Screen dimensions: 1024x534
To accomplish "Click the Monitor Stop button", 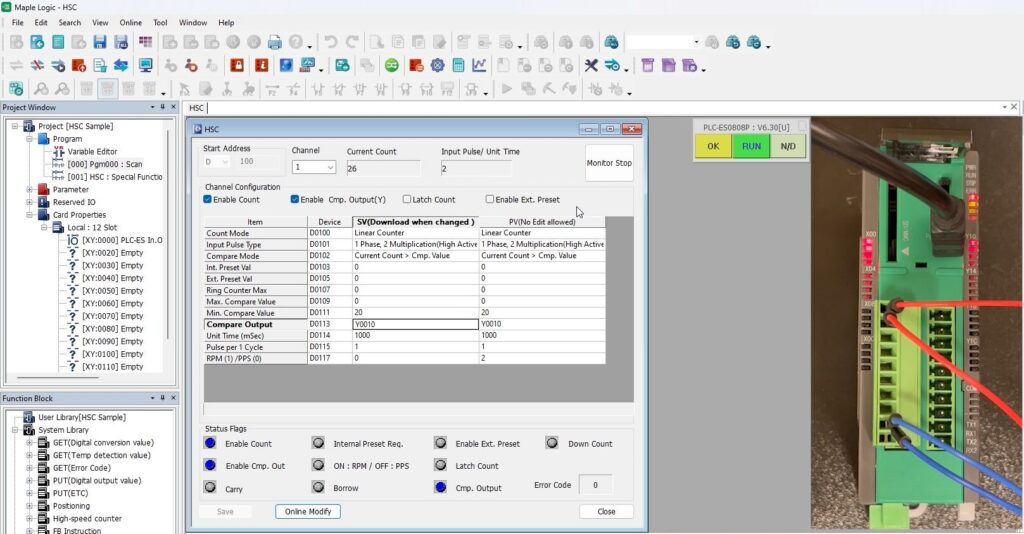I will [x=609, y=163].
